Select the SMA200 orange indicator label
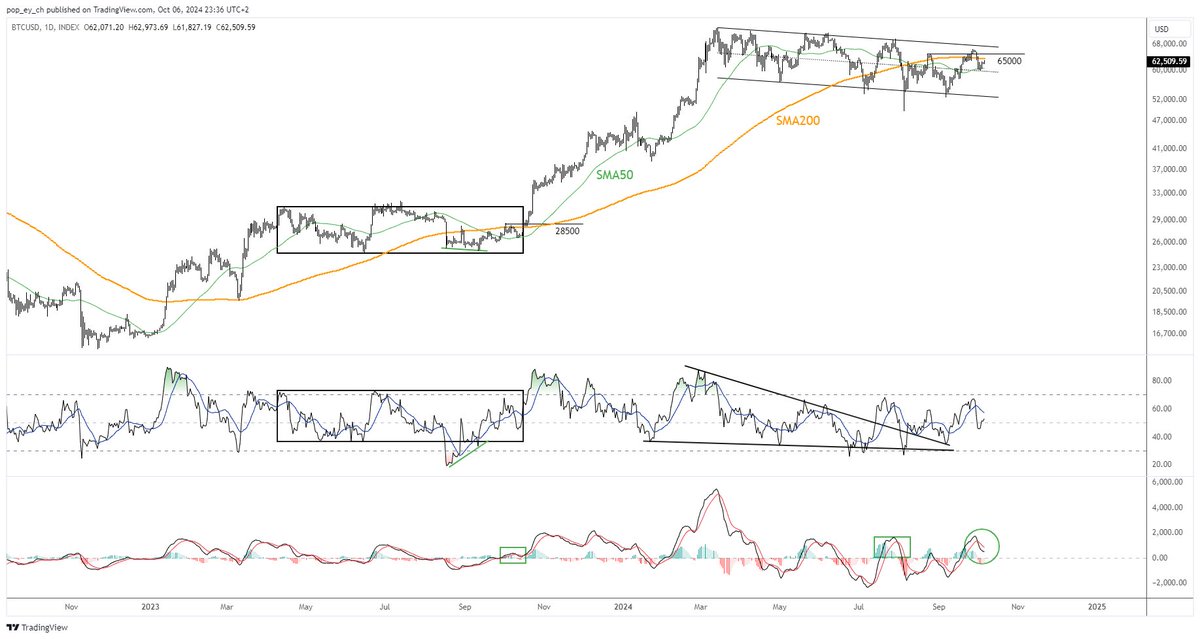 796,120
